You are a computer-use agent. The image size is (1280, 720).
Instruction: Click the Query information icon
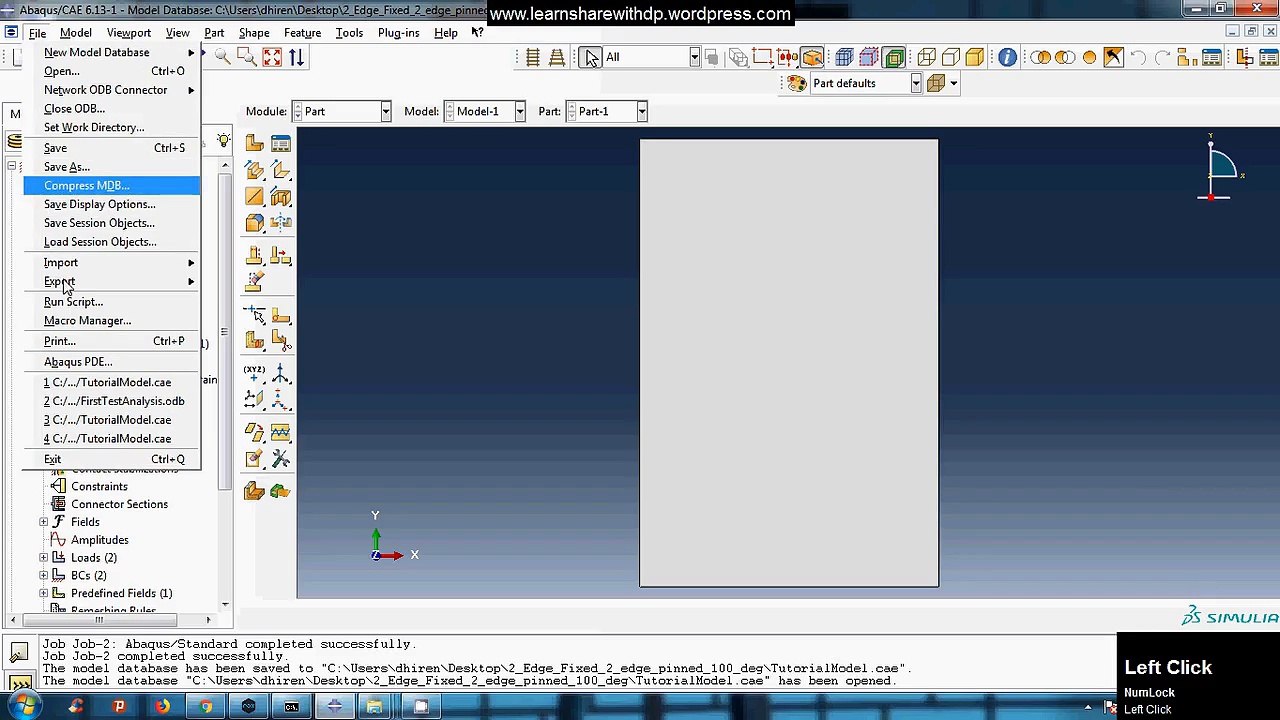tap(1007, 57)
